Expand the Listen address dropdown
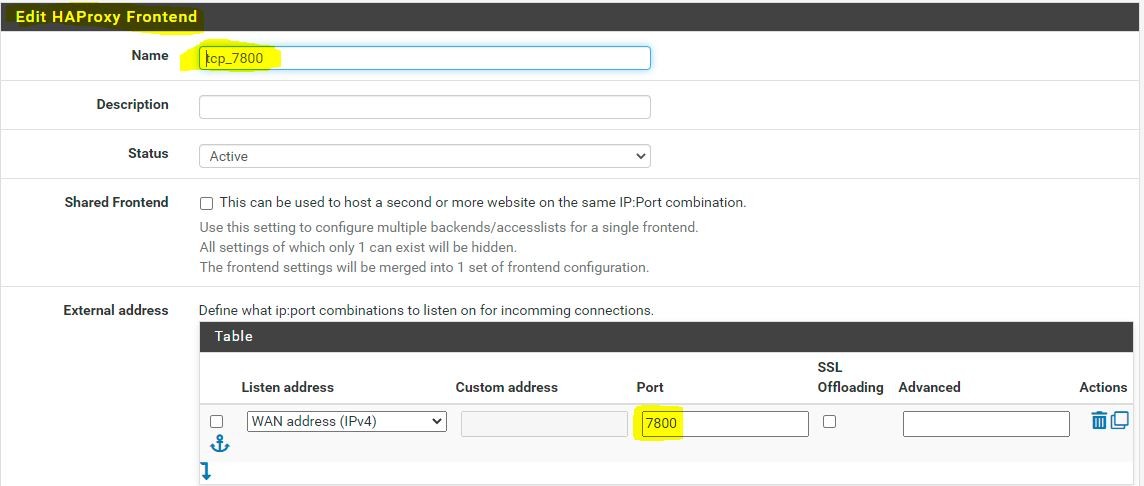The width and height of the screenshot is (1144, 486). [346, 422]
